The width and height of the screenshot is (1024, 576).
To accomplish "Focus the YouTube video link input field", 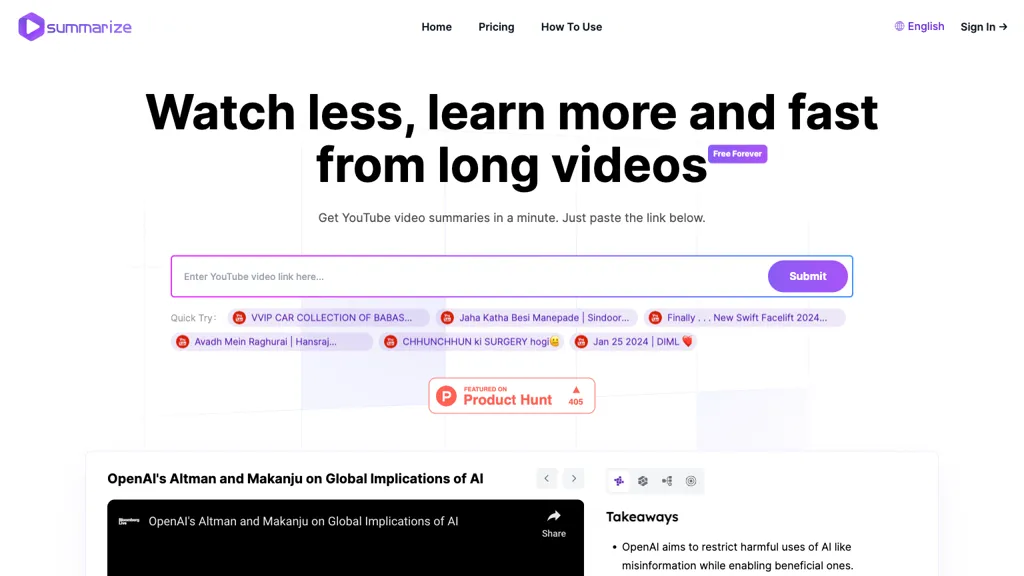I will pos(470,277).
